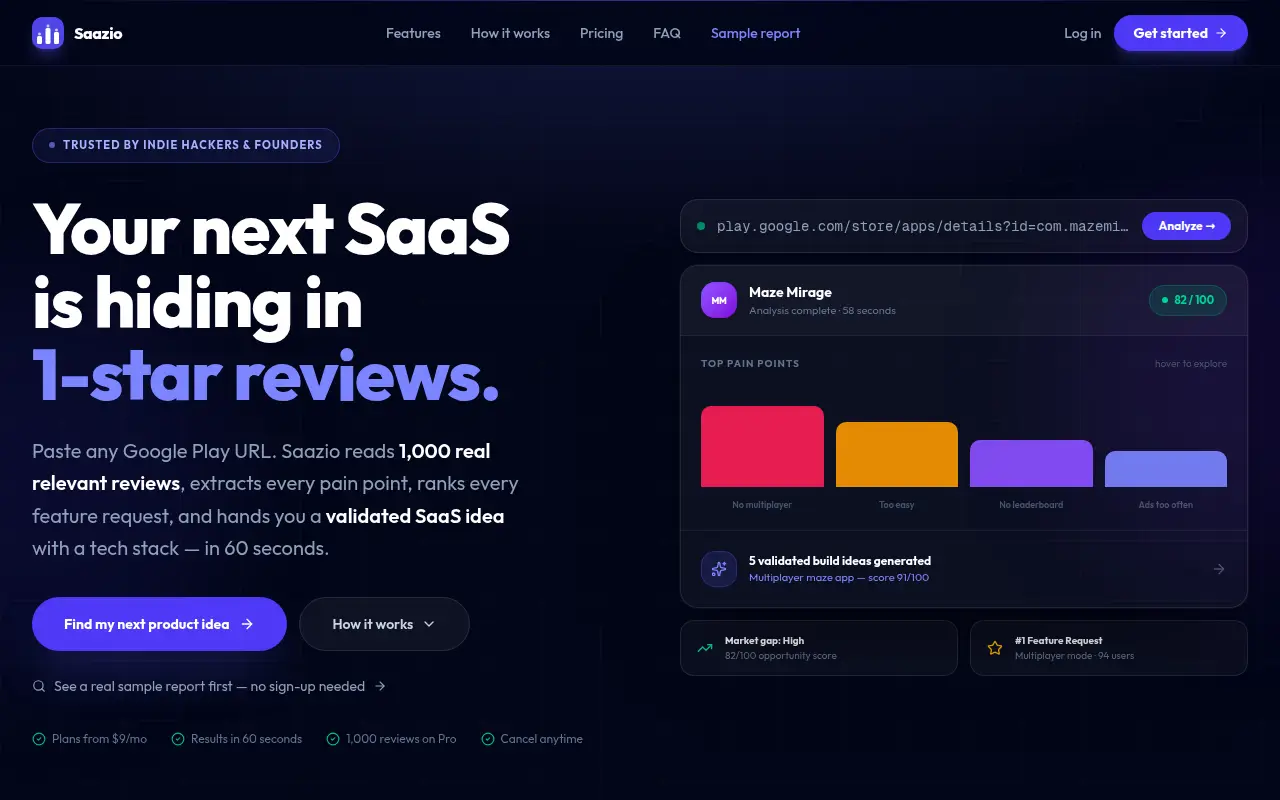Select the red No multiplayer bar
The height and width of the screenshot is (800, 1280).
[762, 446]
